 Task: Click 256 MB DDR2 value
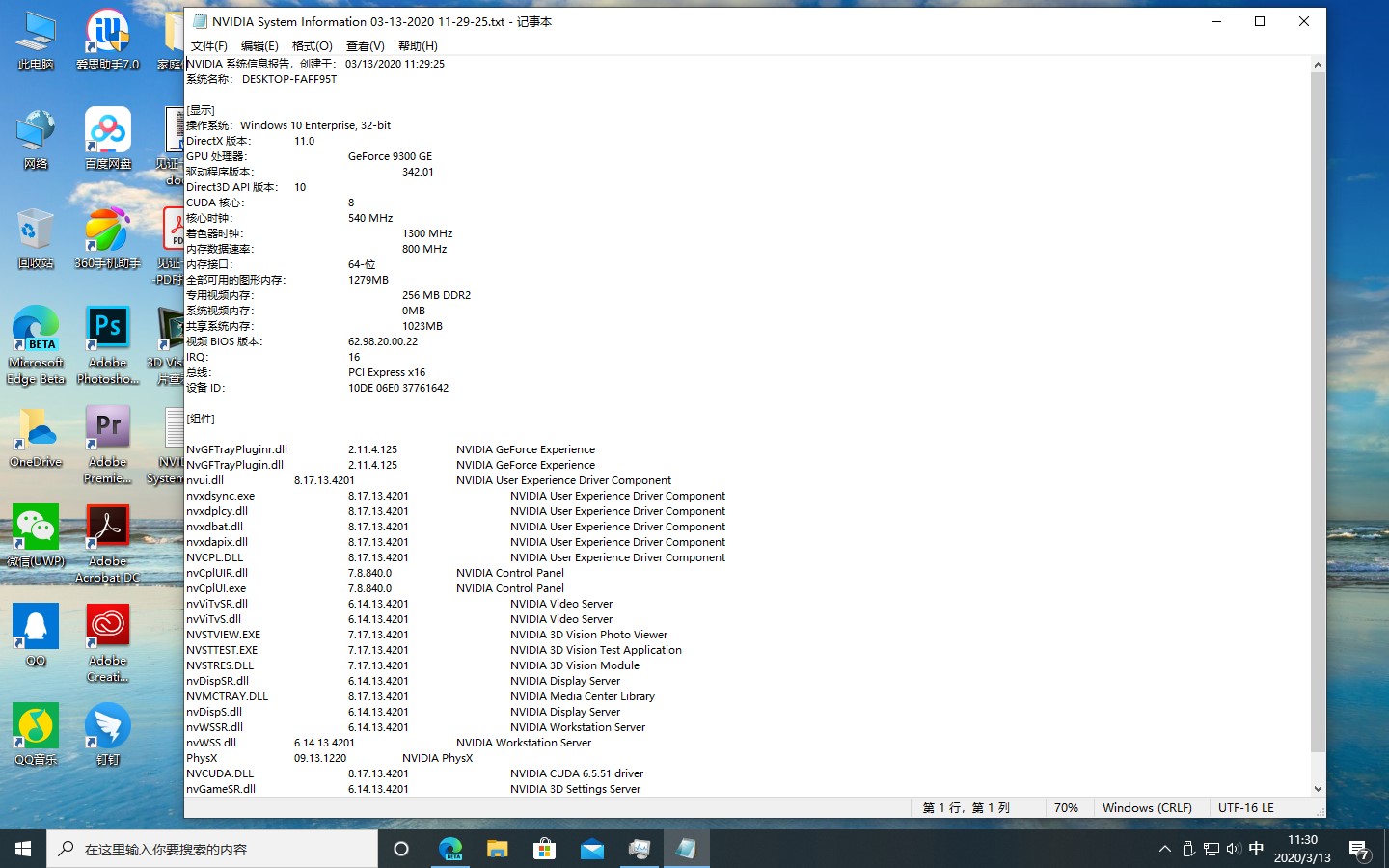(x=436, y=295)
